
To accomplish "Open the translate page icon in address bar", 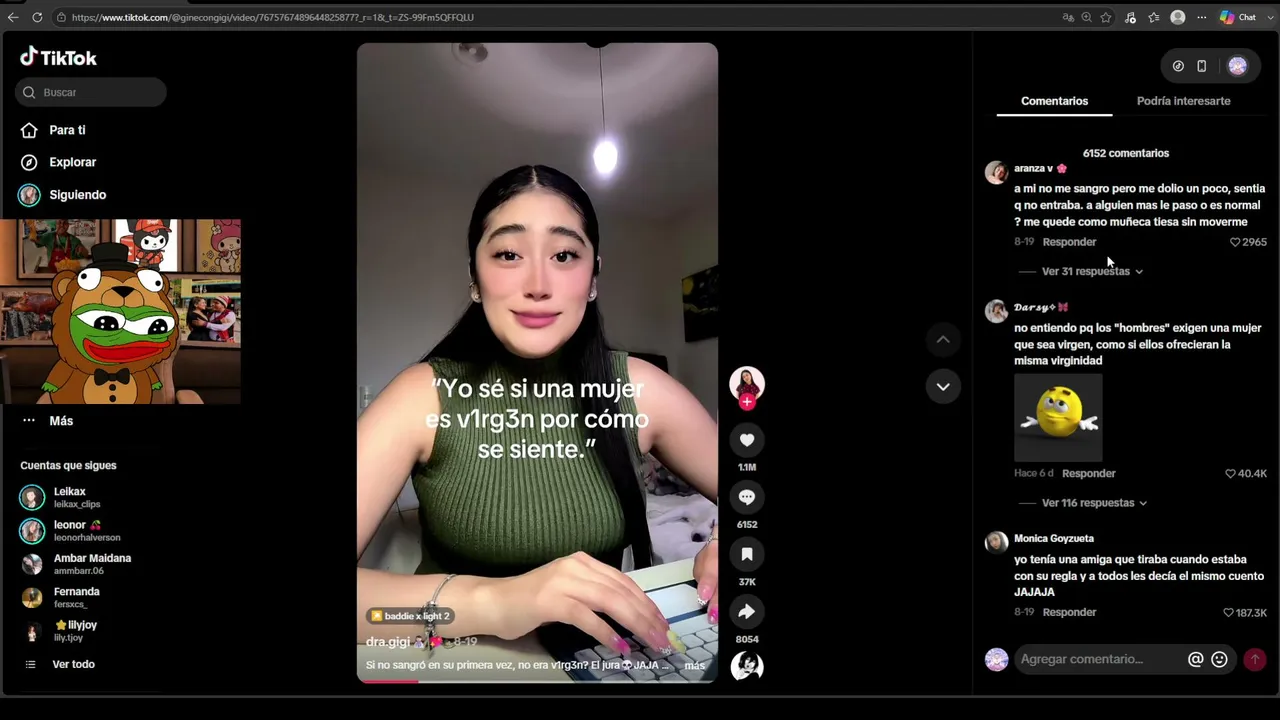I will pos(1068,17).
